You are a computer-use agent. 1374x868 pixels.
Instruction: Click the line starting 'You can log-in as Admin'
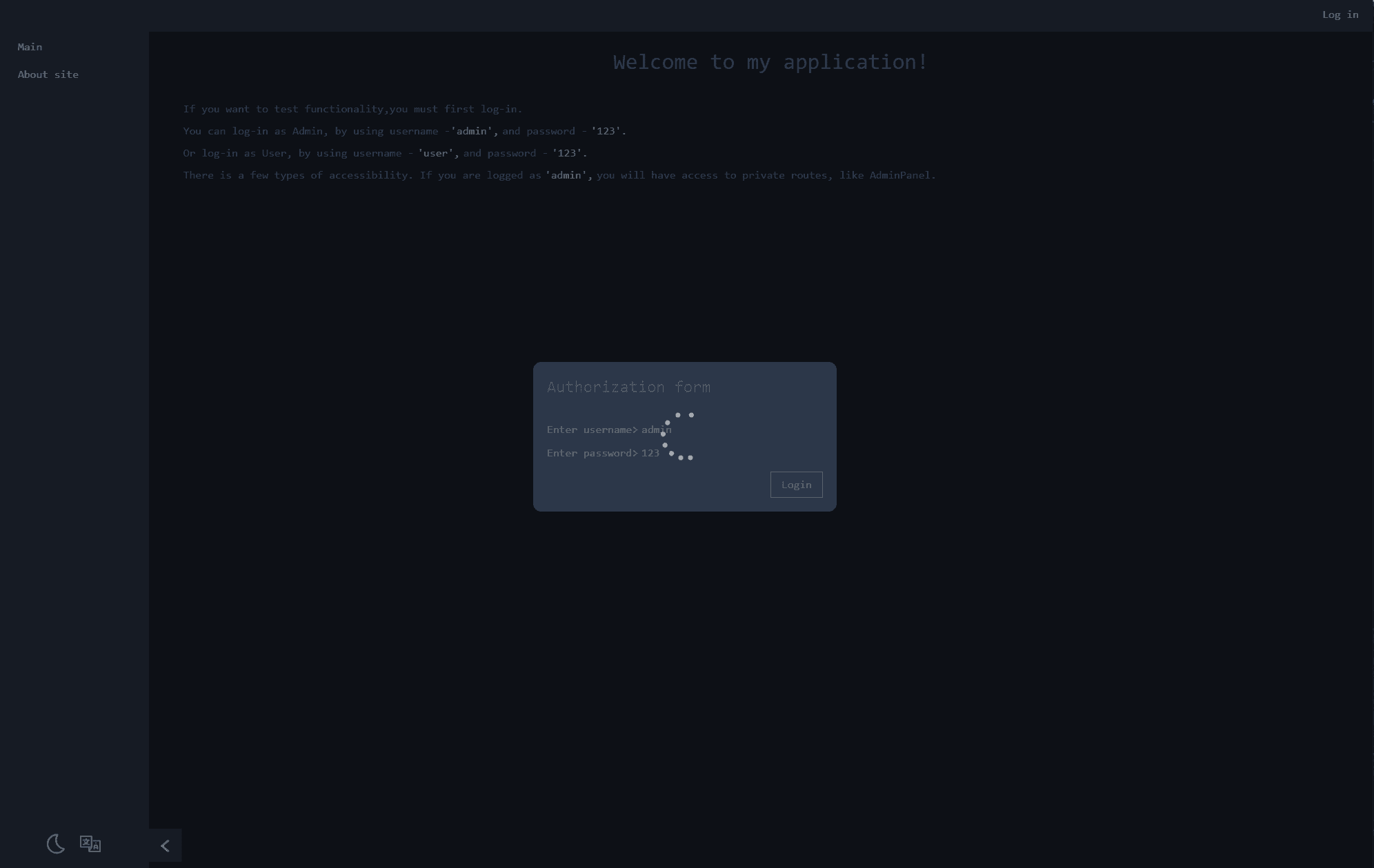pos(404,131)
